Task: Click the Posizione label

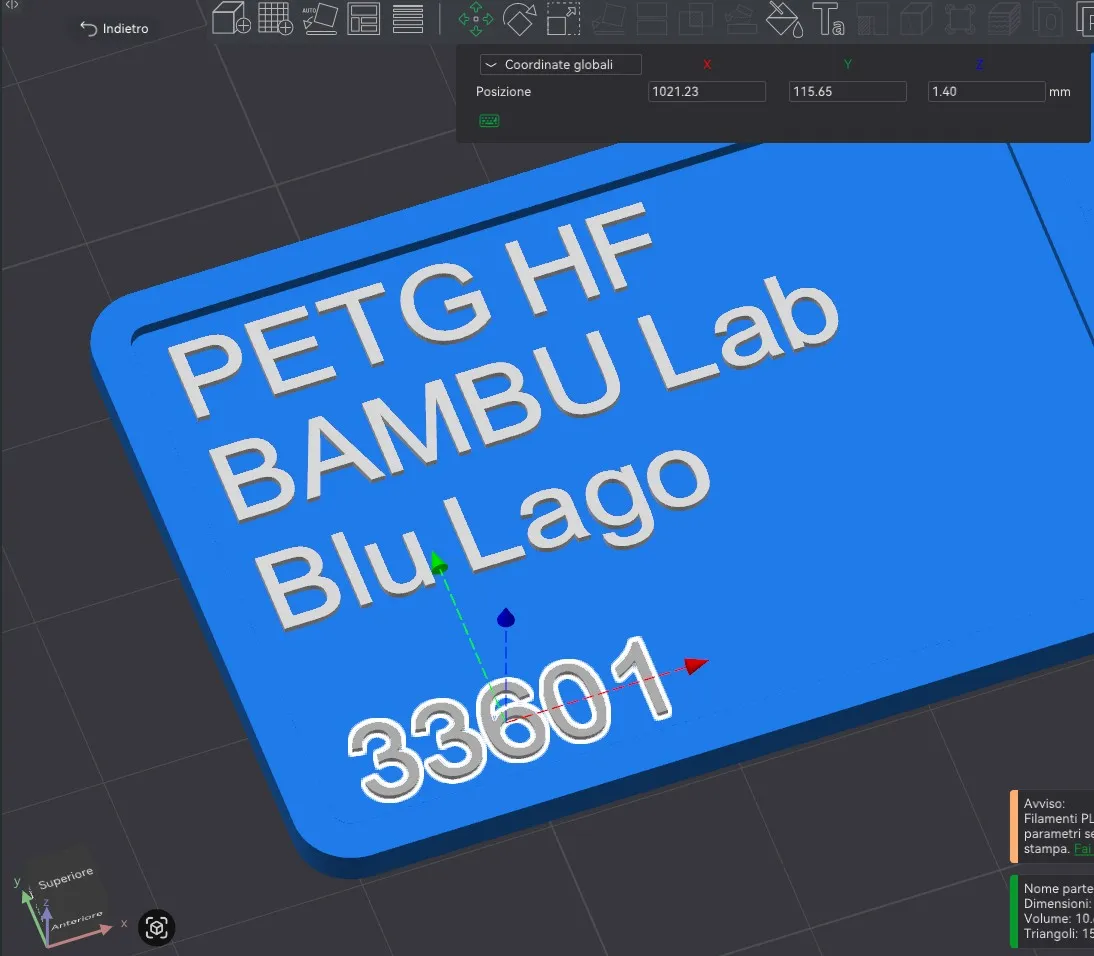Action: point(503,91)
